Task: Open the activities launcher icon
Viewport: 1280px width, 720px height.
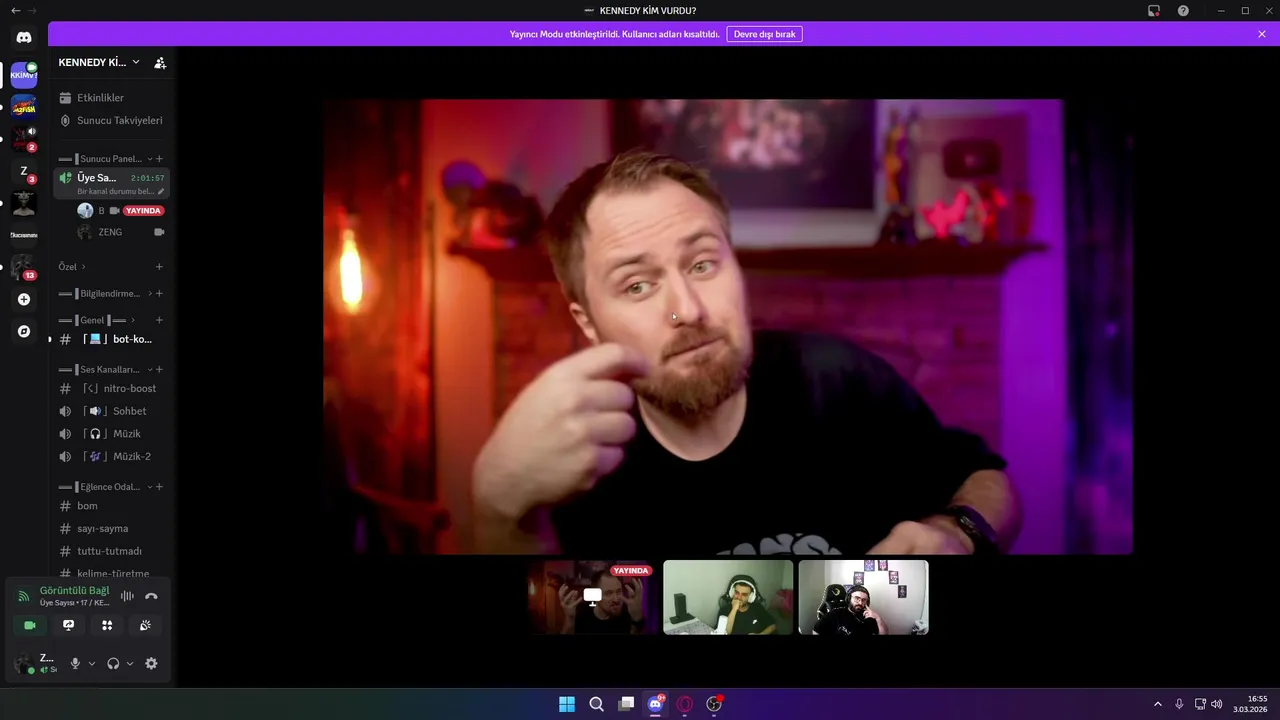Action: coord(107,625)
